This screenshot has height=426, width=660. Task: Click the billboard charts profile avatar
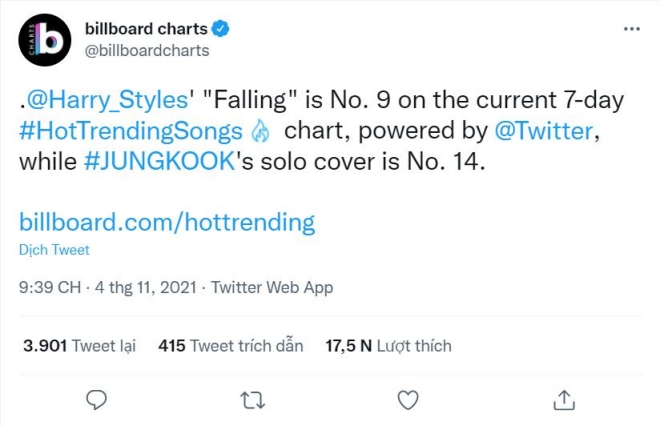click(45, 40)
